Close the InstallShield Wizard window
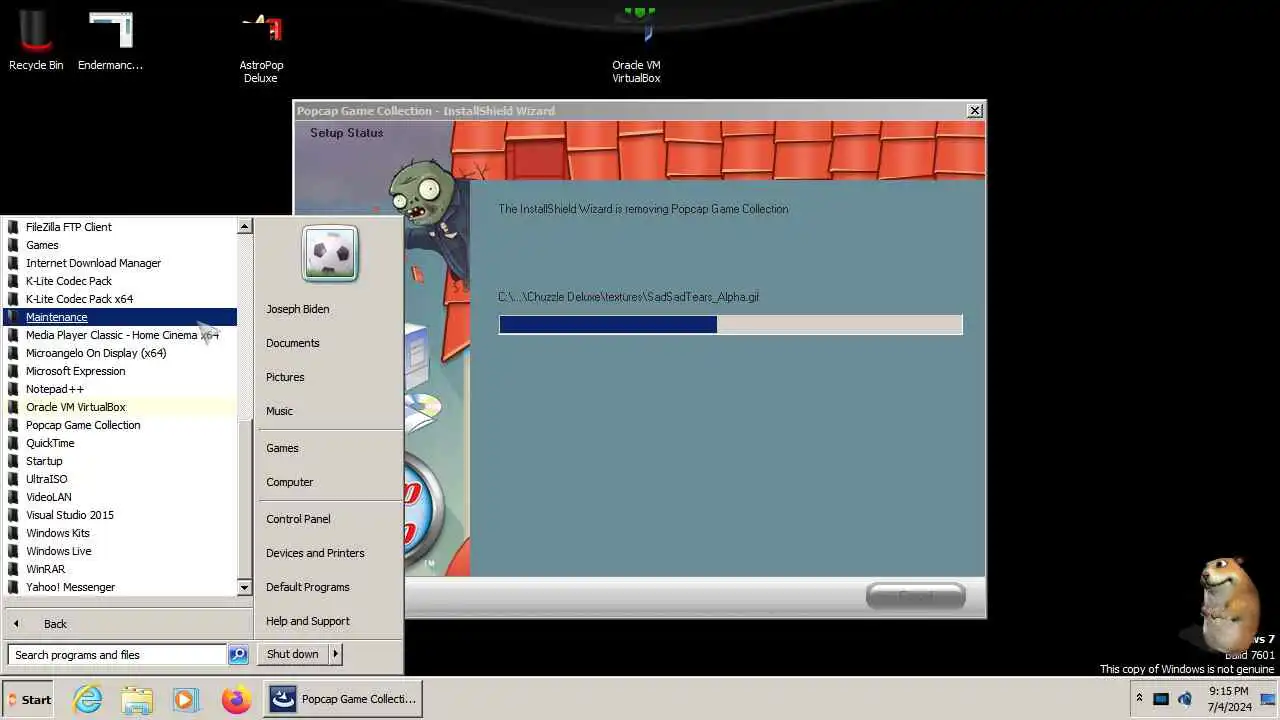 pyautogui.click(x=975, y=111)
